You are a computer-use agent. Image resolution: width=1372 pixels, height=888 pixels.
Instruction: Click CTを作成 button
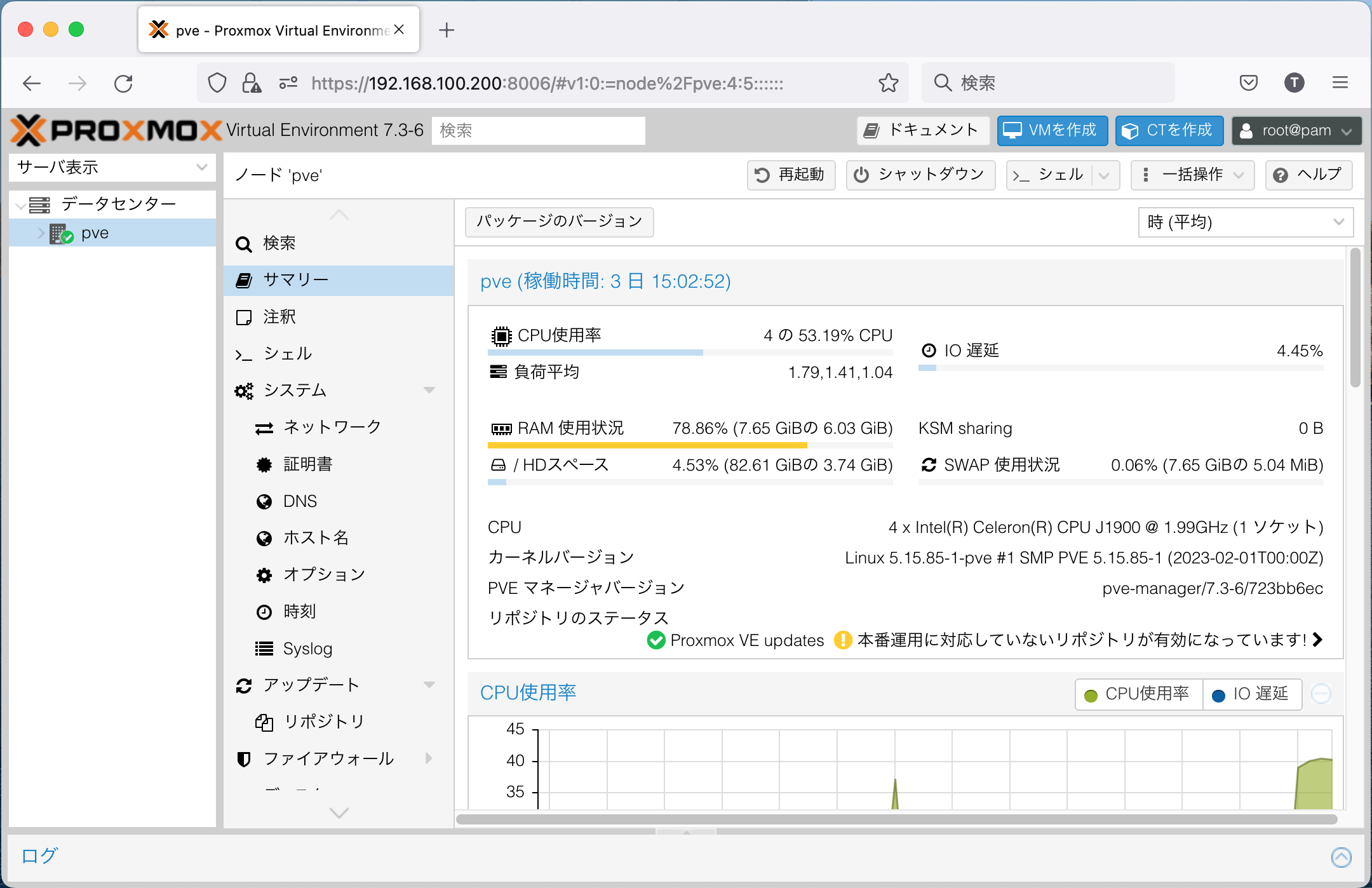pyautogui.click(x=1169, y=131)
